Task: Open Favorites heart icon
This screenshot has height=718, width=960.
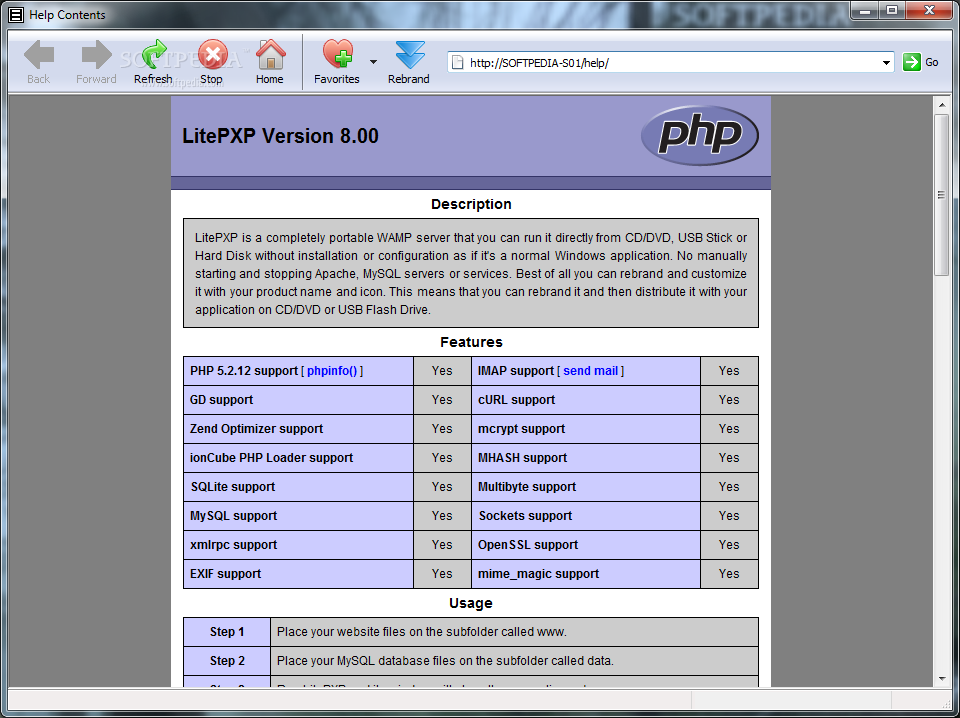Action: point(337,54)
